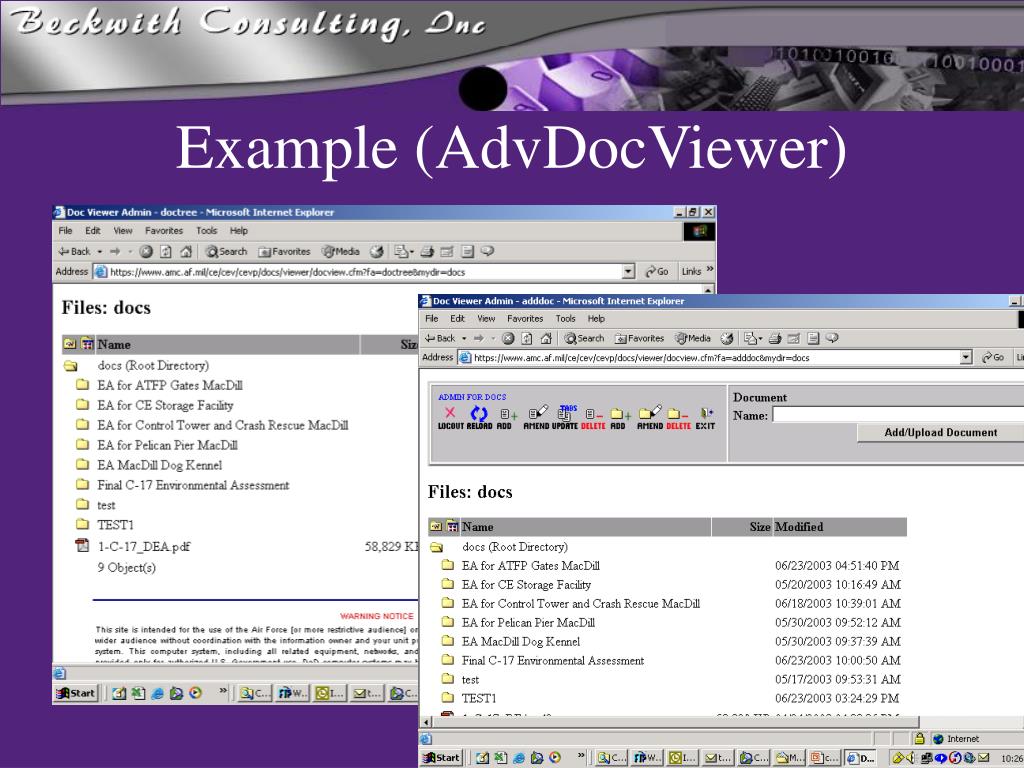1024x768 pixels.
Task: Open Favorites menu in doctree window
Action: pyautogui.click(x=164, y=231)
